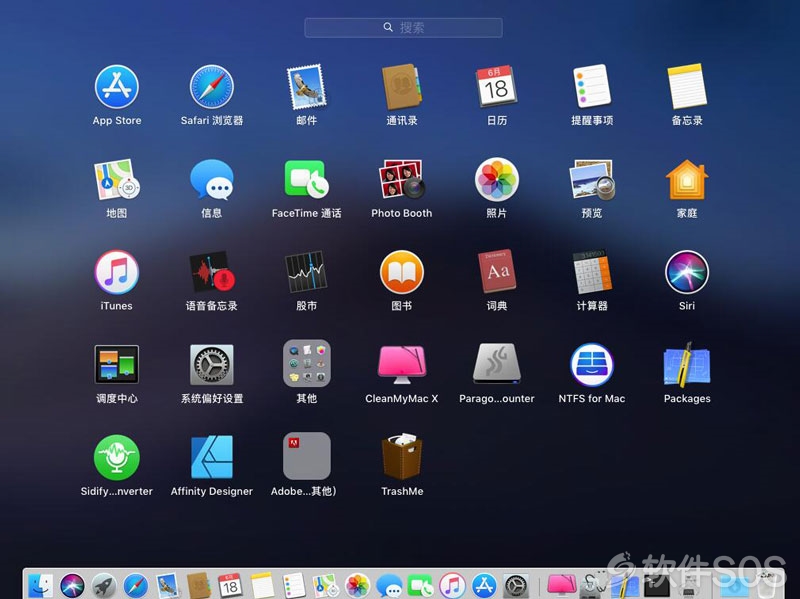Open 系统偏好设置 in the Launchpad grid
Viewport: 800px width, 599px height.
212,364
